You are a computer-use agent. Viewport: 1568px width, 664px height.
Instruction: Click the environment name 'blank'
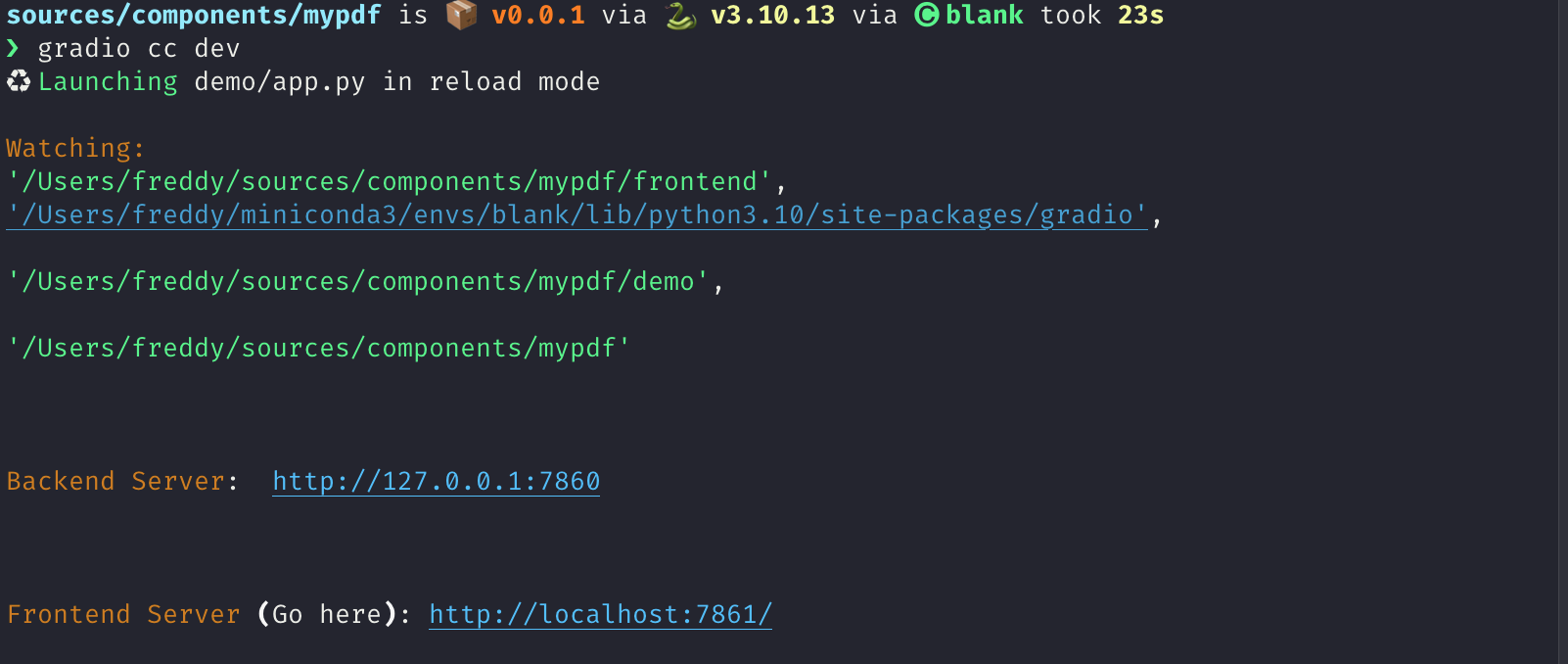click(985, 15)
